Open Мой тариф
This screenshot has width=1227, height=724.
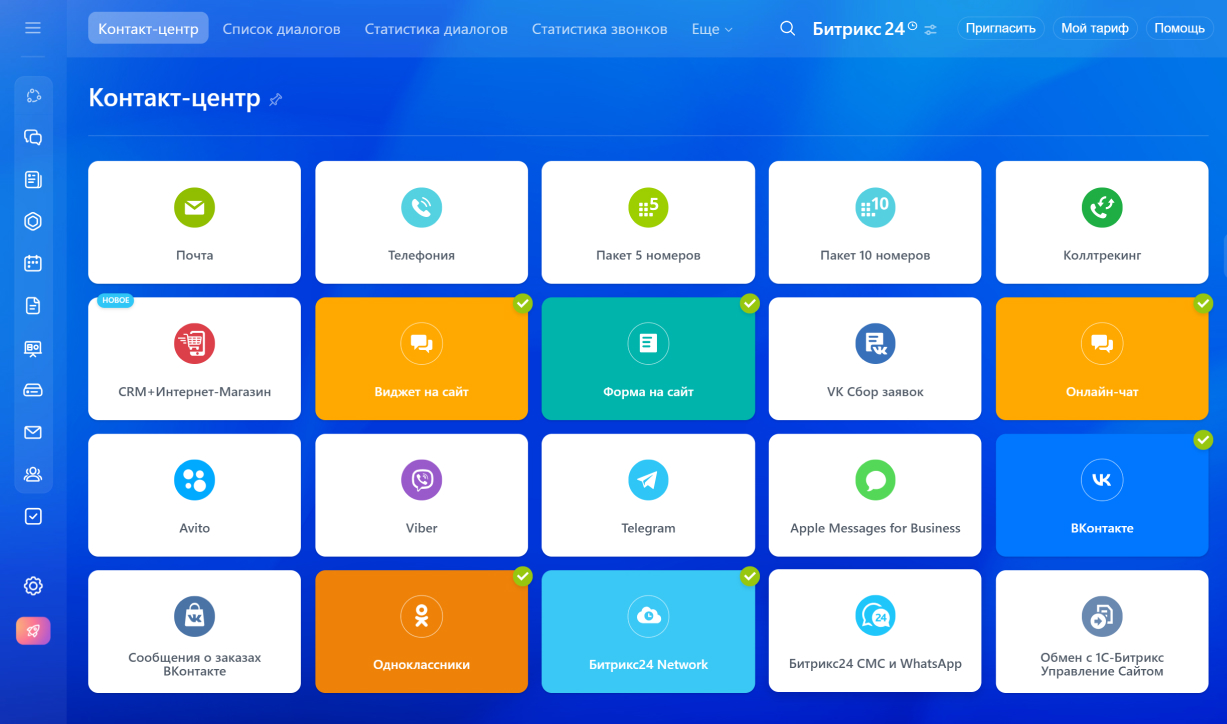1095,28
